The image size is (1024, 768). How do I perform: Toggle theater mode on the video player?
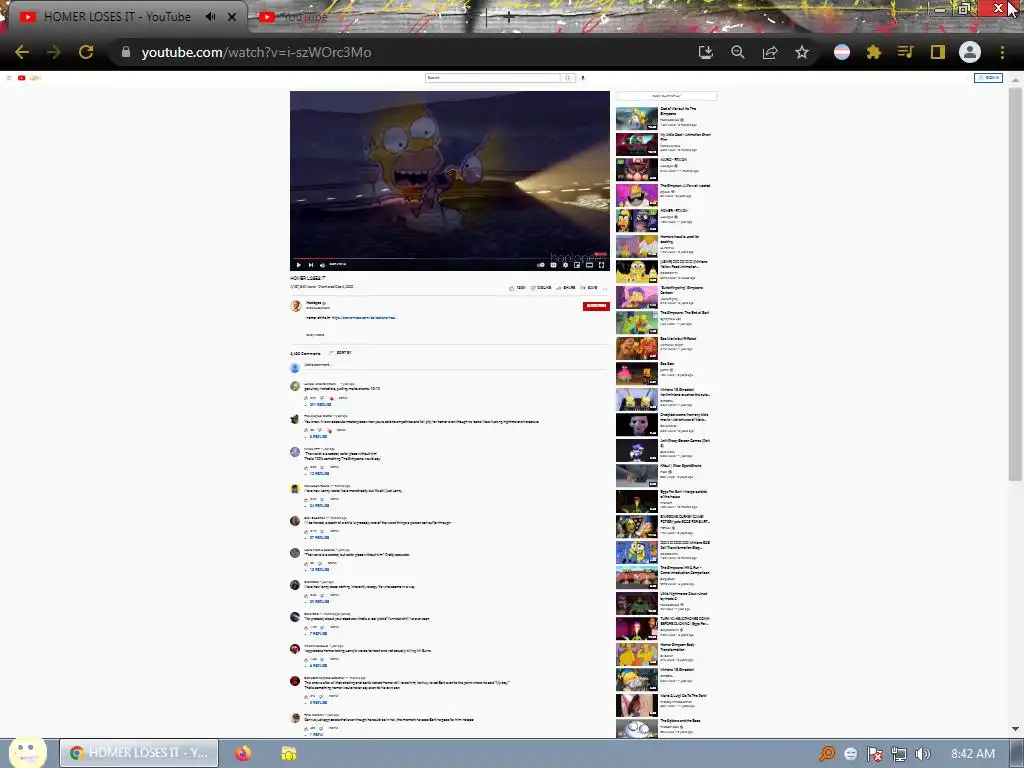589,264
